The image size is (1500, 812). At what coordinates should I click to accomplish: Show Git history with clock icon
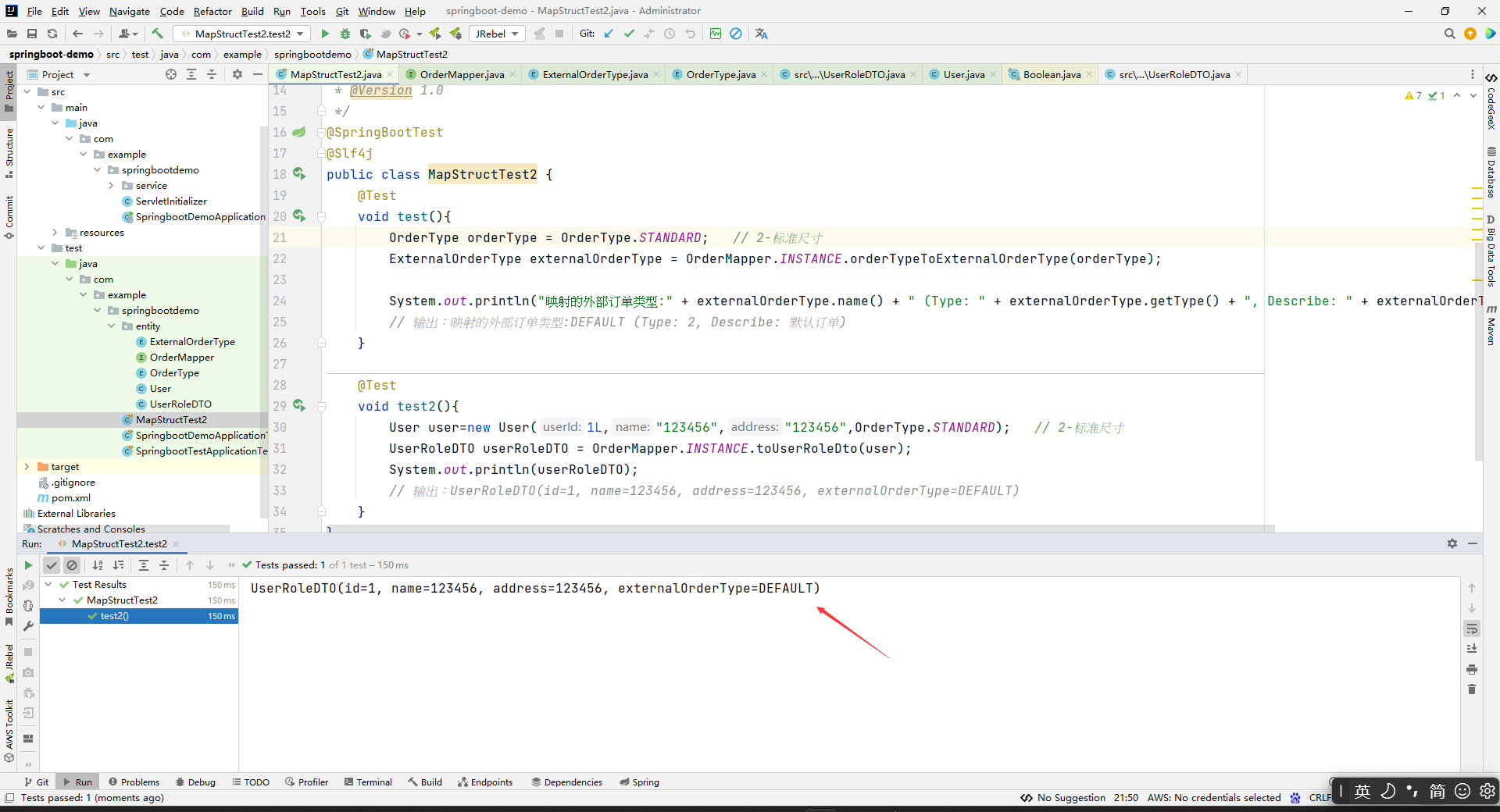tap(670, 34)
